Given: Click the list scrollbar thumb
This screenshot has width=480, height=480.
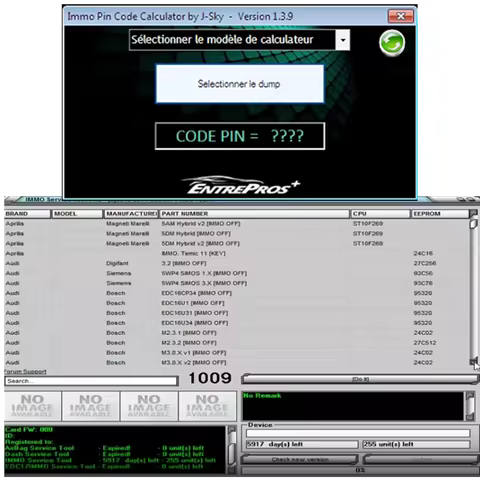Looking at the screenshot, I should click(x=473, y=224).
